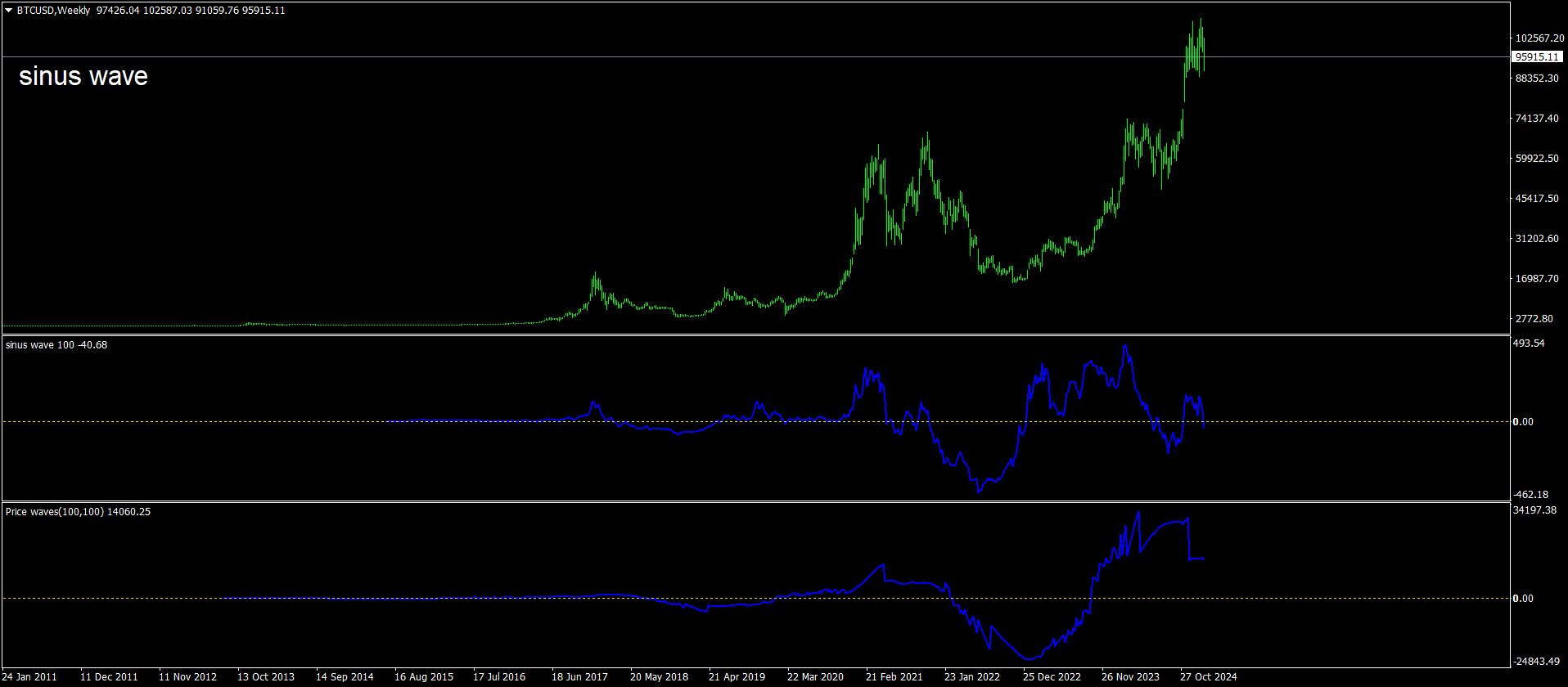The image size is (1568, 687).
Task: Click the 25 Dec 2022 date marker
Action: point(1052,677)
